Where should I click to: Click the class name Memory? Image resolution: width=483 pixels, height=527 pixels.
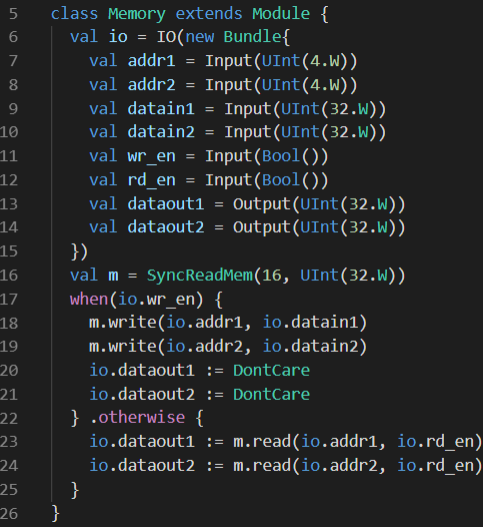pyautogui.click(x=137, y=15)
